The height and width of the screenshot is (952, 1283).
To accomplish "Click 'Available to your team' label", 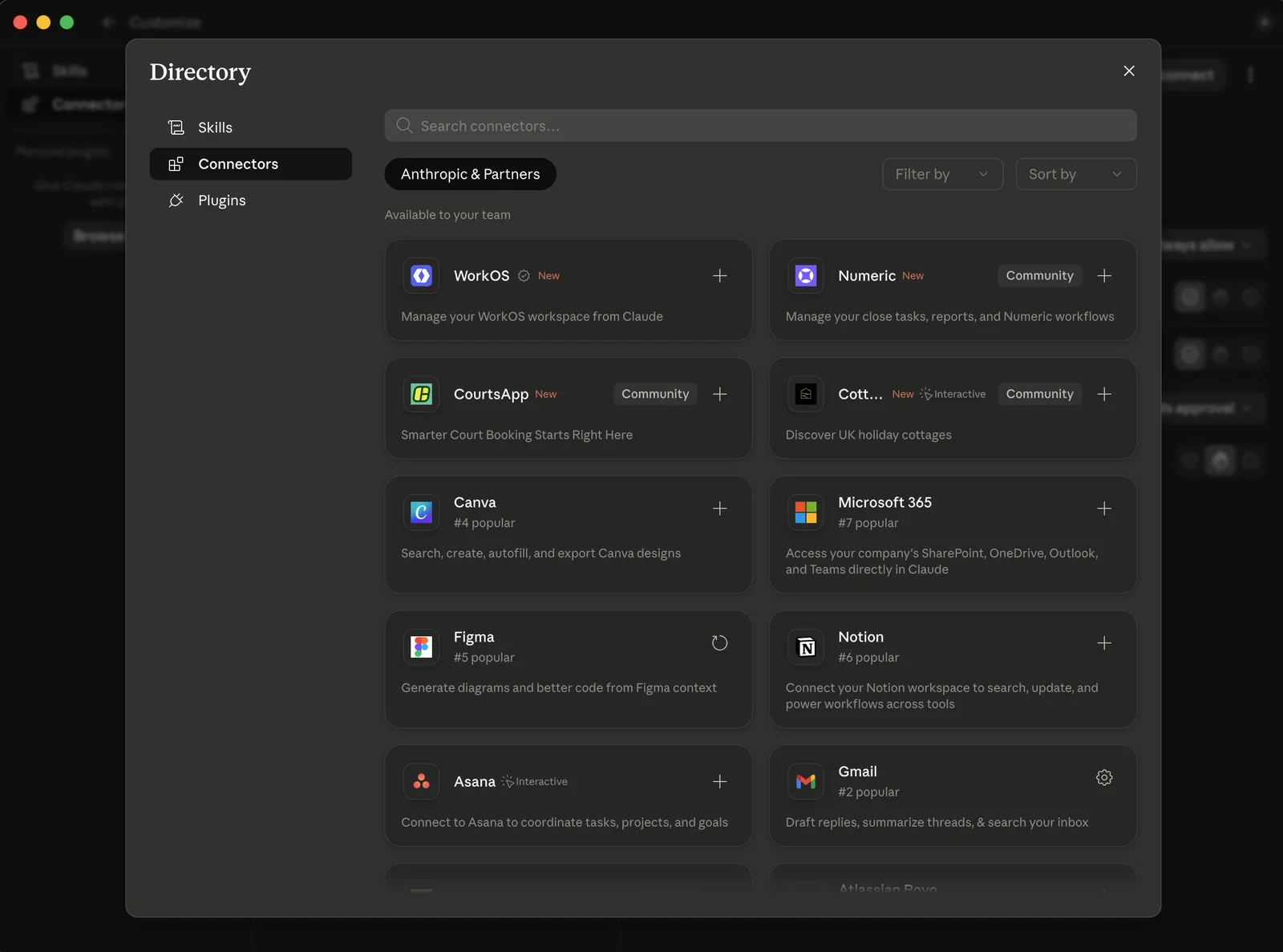I will 447,215.
